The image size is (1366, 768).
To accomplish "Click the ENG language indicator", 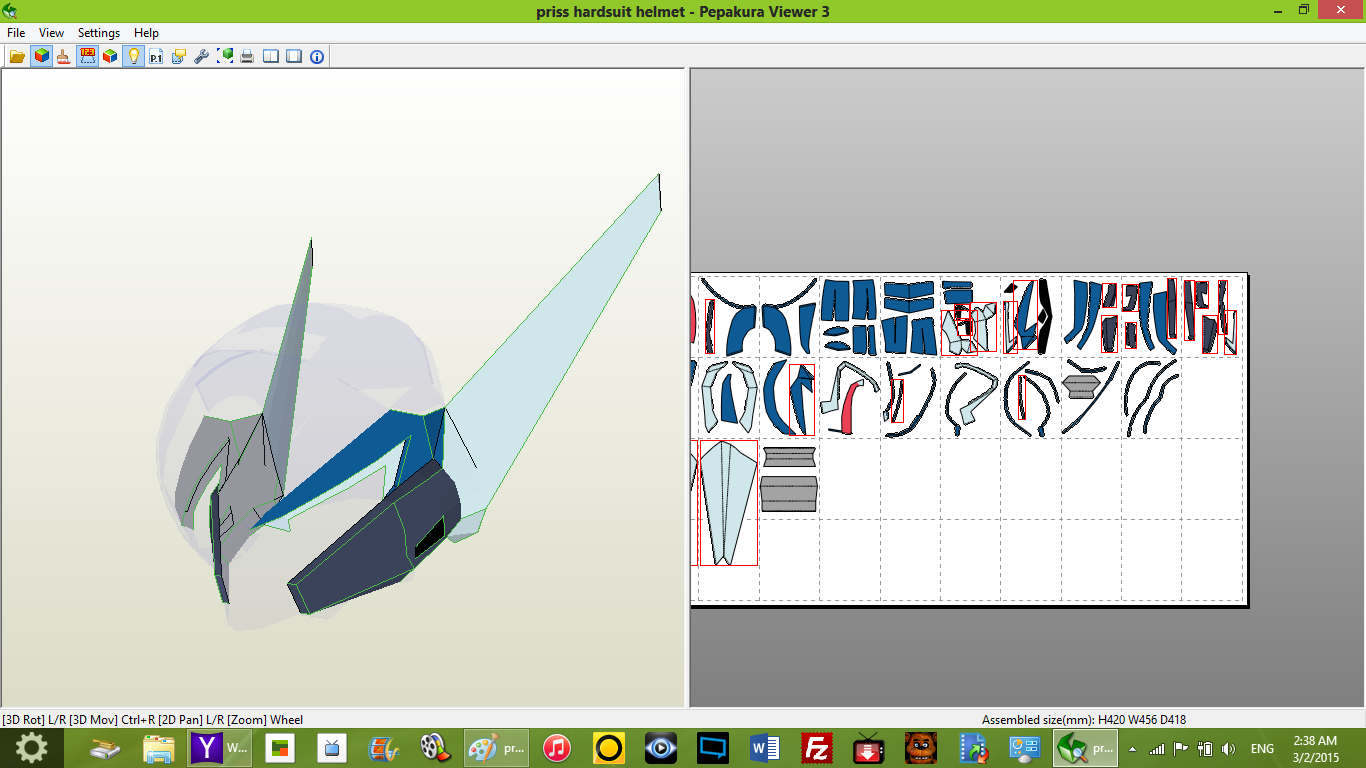I will tap(1262, 749).
